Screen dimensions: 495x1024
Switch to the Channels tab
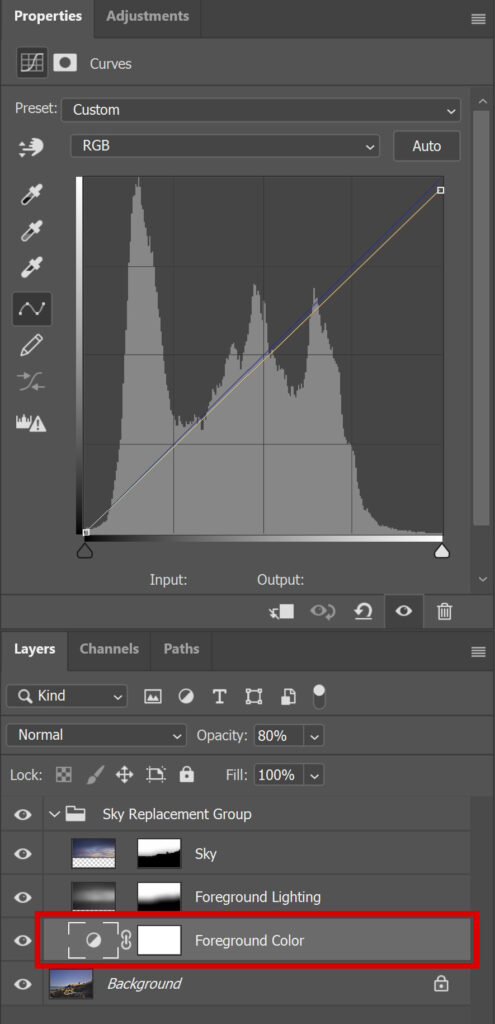(x=109, y=649)
